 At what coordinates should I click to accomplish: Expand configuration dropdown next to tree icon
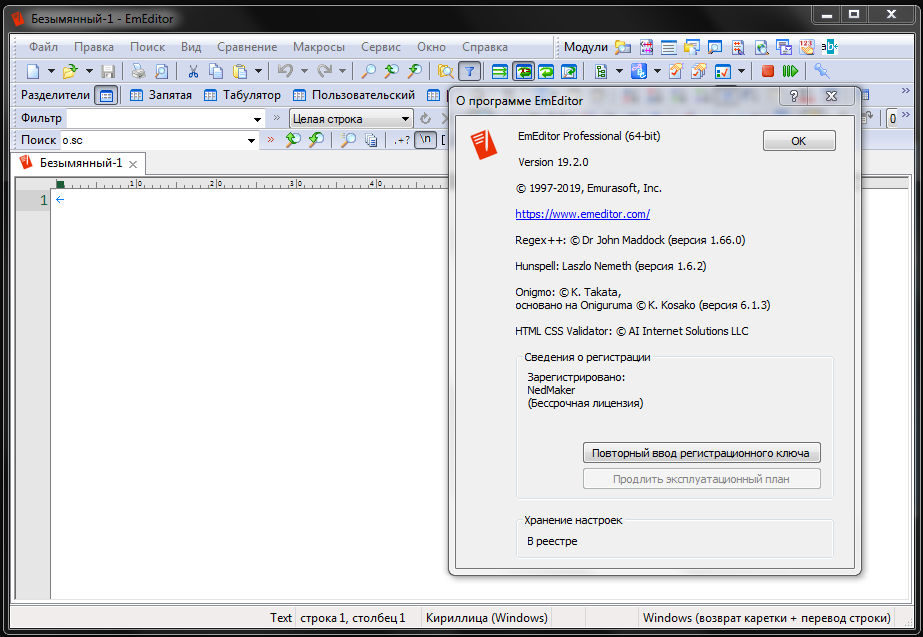click(x=619, y=72)
